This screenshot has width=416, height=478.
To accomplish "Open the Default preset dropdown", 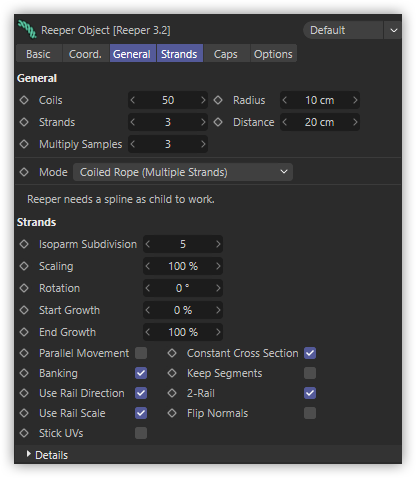I will pyautogui.click(x=343, y=30).
